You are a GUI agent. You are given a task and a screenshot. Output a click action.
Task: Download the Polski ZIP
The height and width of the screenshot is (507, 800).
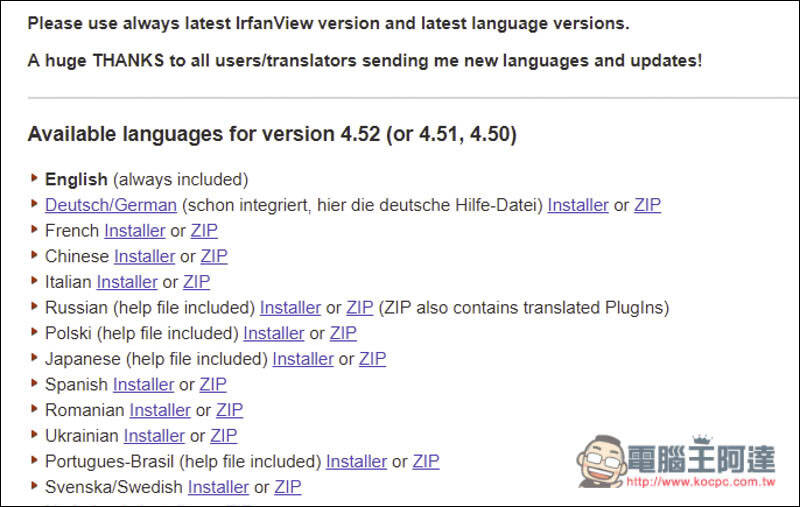click(343, 333)
